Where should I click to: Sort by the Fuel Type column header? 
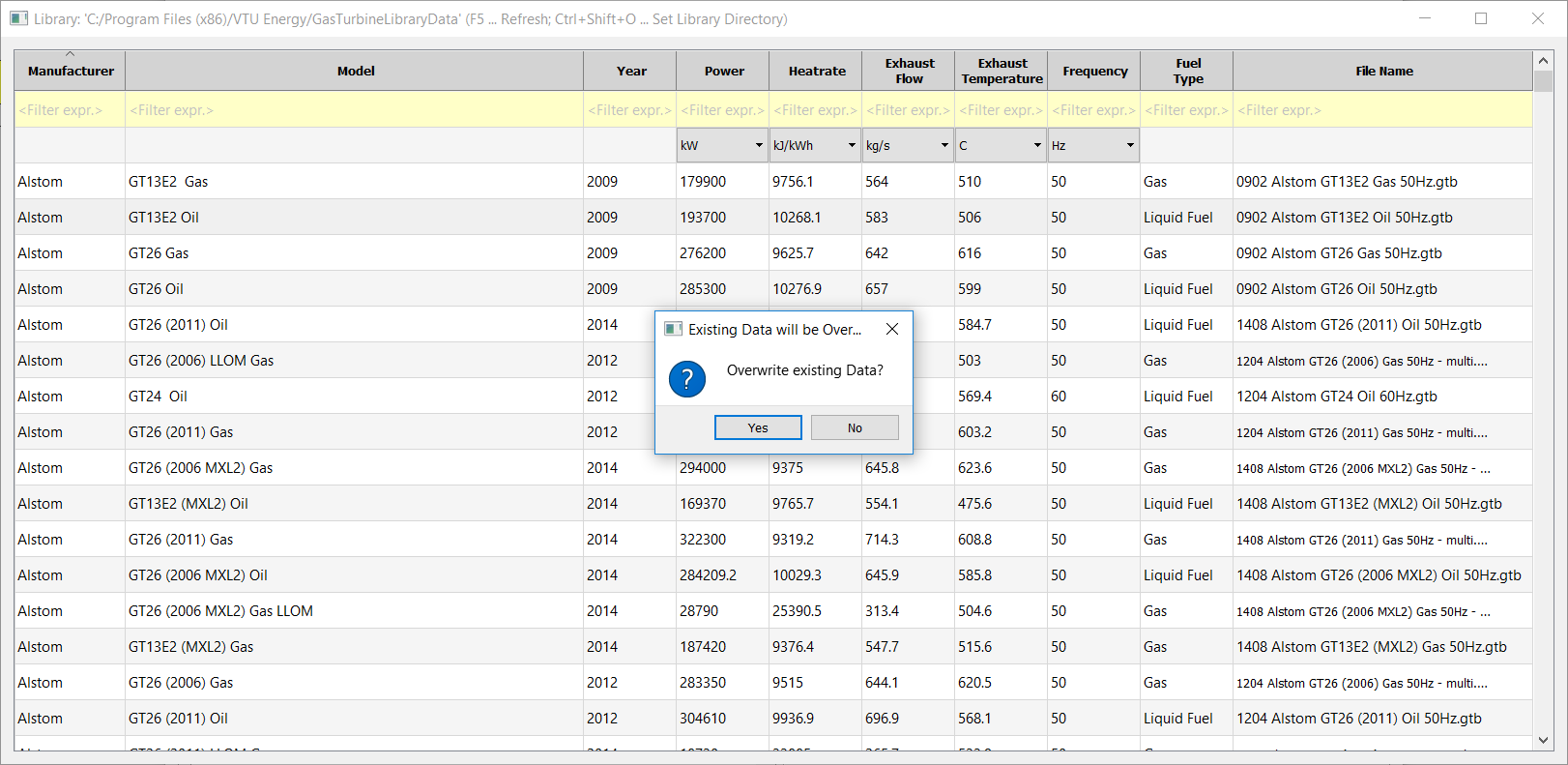click(x=1187, y=71)
